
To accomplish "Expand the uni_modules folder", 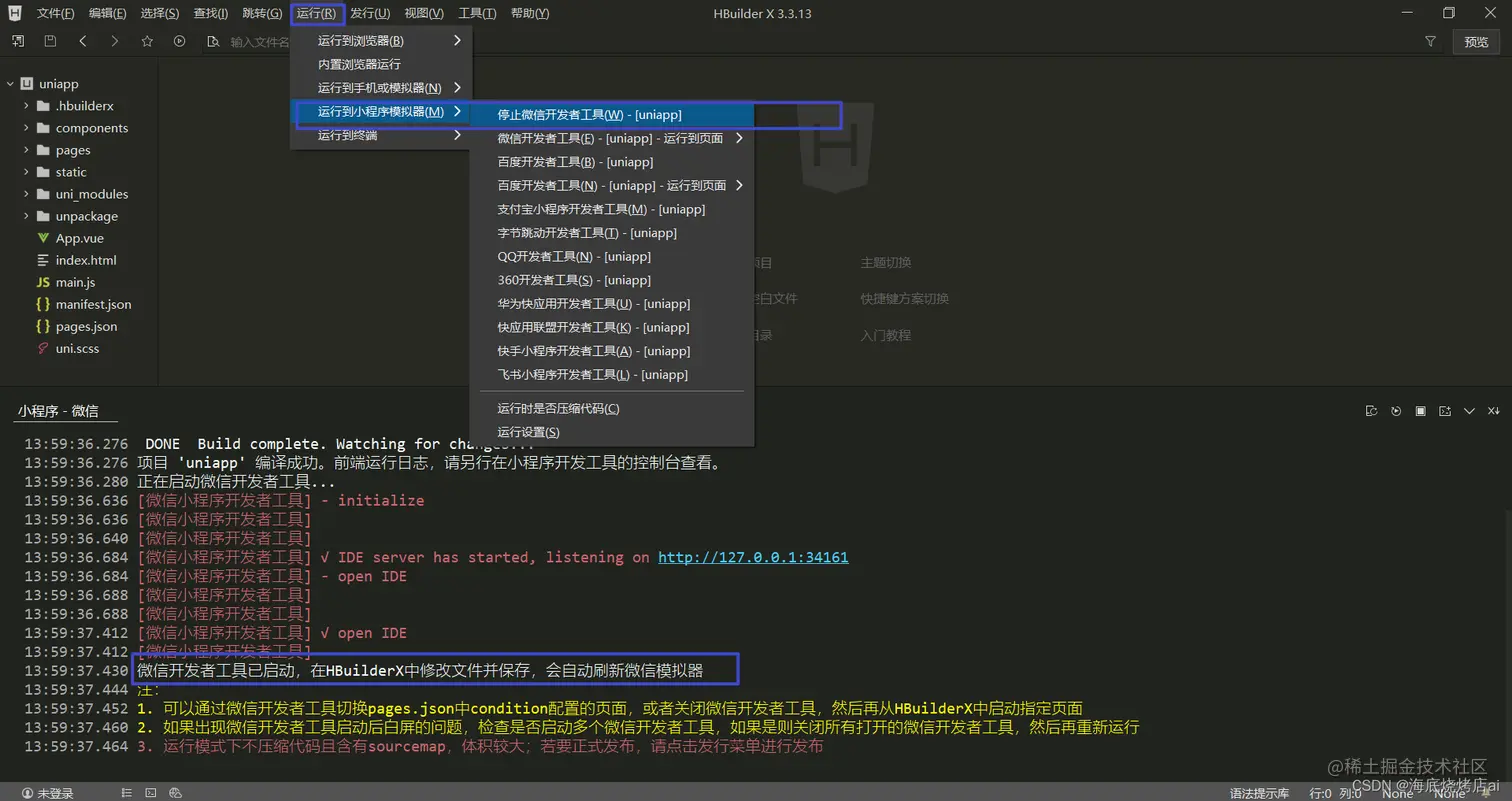I will coord(26,194).
